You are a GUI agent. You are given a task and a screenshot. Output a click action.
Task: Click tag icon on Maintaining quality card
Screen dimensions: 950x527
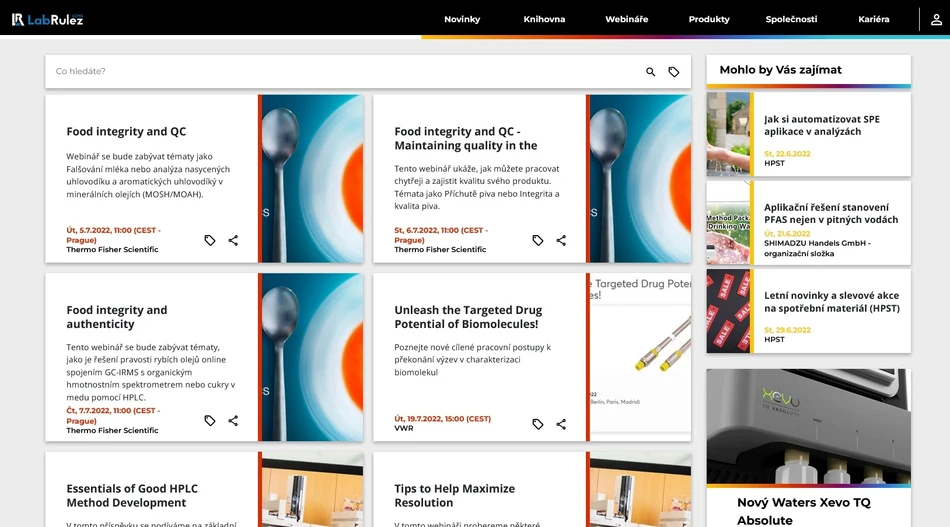pos(537,240)
